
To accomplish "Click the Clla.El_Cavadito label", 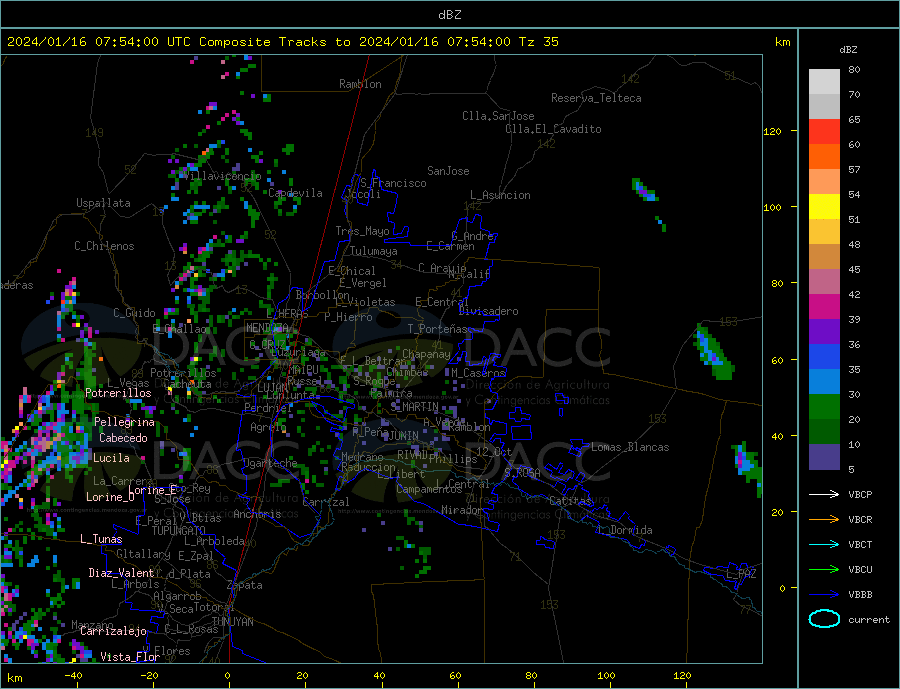I will pyautogui.click(x=553, y=129).
